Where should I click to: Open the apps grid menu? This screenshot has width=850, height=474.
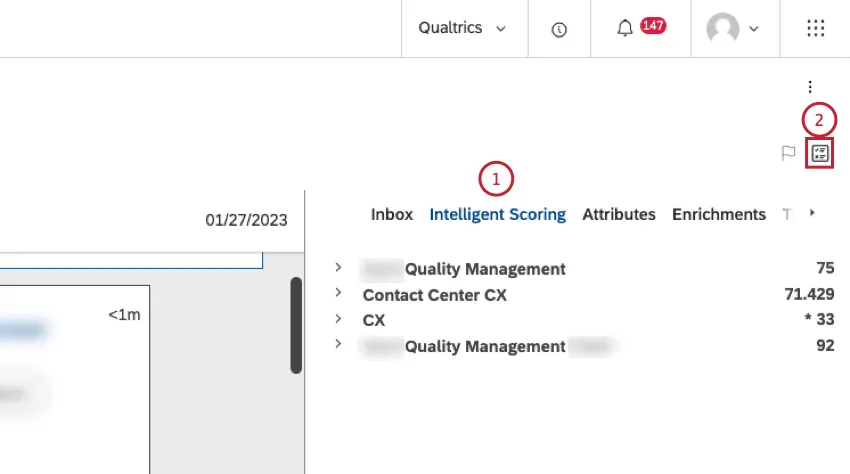pos(815,28)
